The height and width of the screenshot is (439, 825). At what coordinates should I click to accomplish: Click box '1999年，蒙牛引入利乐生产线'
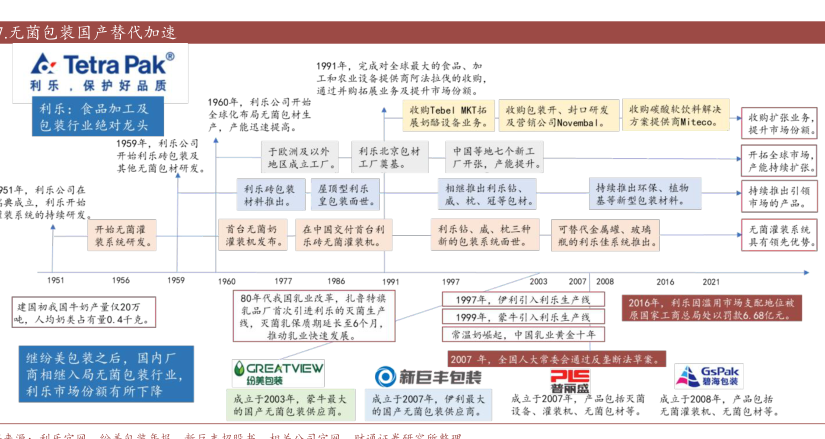coord(523,317)
